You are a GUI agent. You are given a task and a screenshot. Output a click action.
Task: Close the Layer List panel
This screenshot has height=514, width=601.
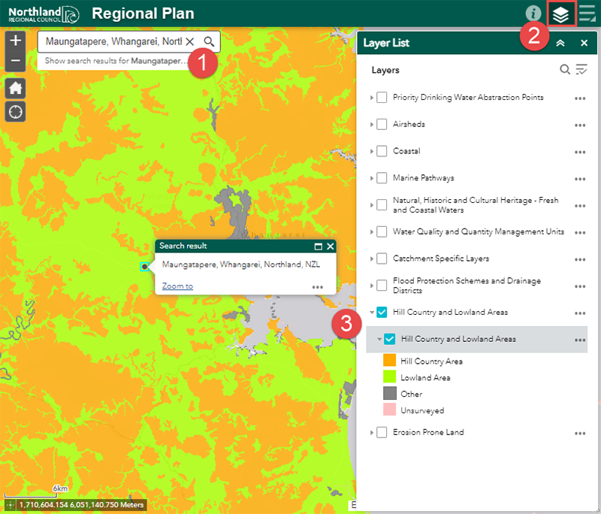584,43
